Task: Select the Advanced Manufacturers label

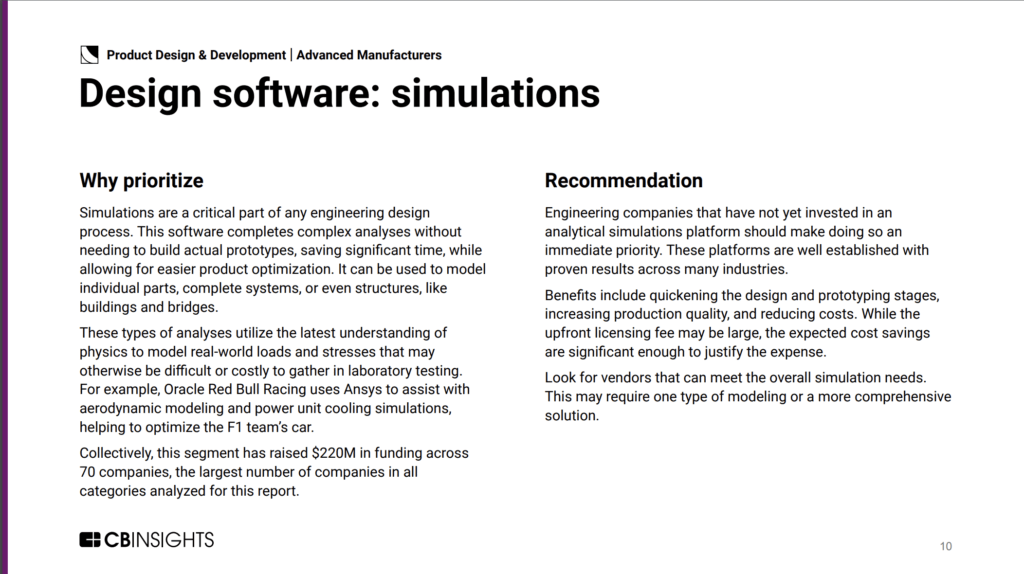Action: pos(369,55)
